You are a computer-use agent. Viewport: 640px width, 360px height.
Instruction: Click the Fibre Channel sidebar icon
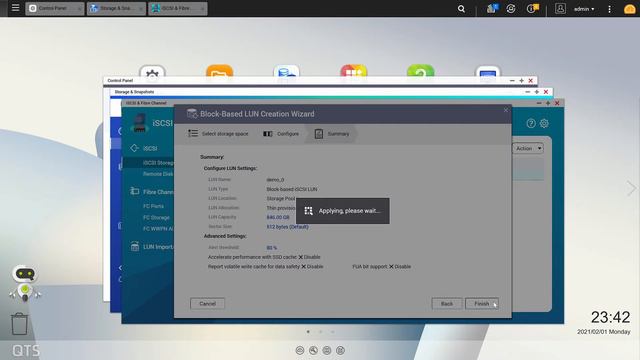pos(134,191)
